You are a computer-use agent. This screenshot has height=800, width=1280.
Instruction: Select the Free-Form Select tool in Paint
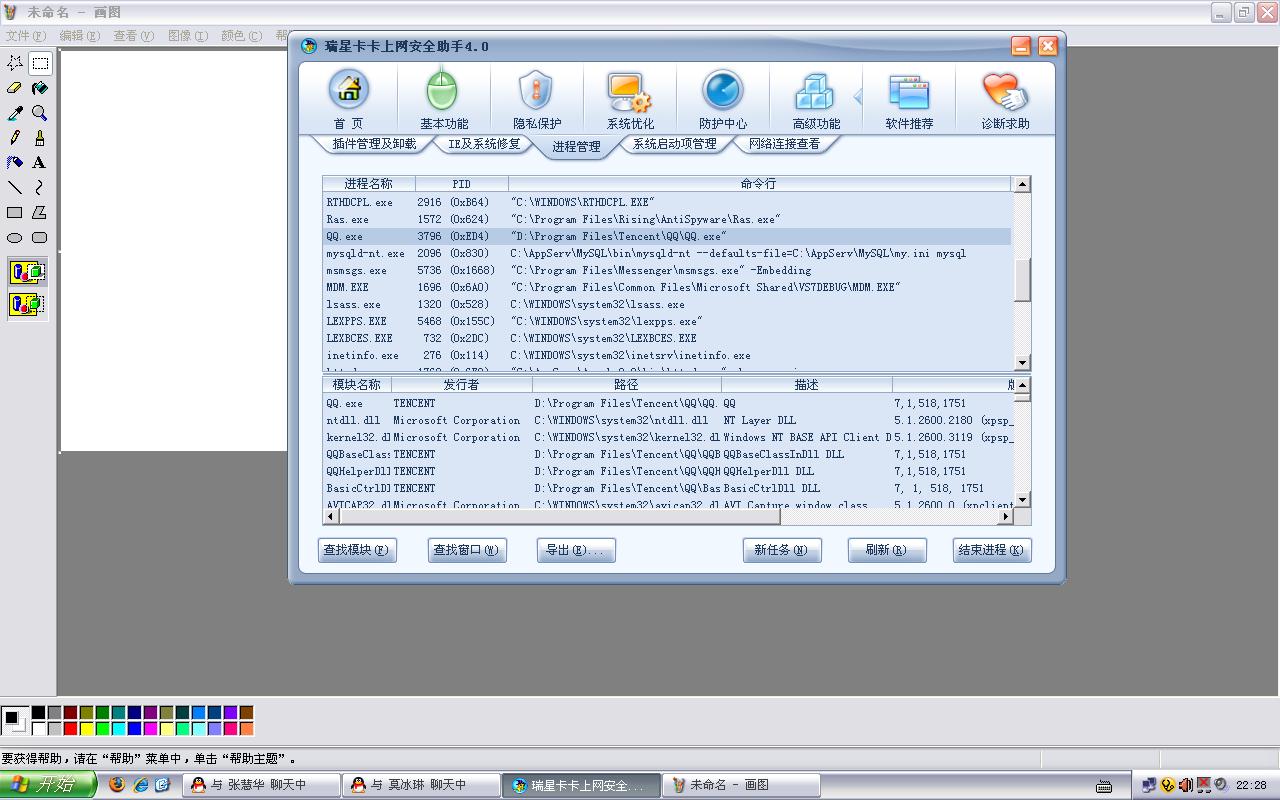click(15, 63)
